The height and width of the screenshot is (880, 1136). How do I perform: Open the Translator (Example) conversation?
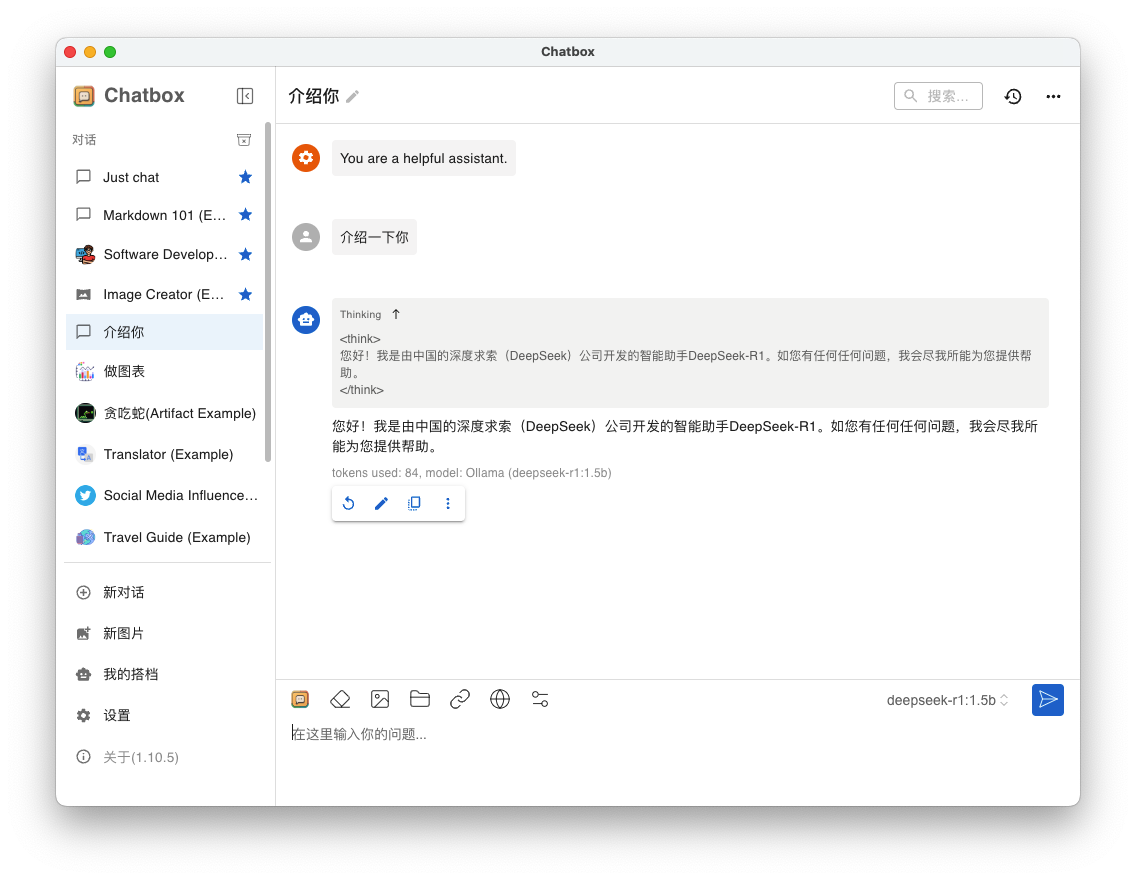pyautogui.click(x=164, y=454)
